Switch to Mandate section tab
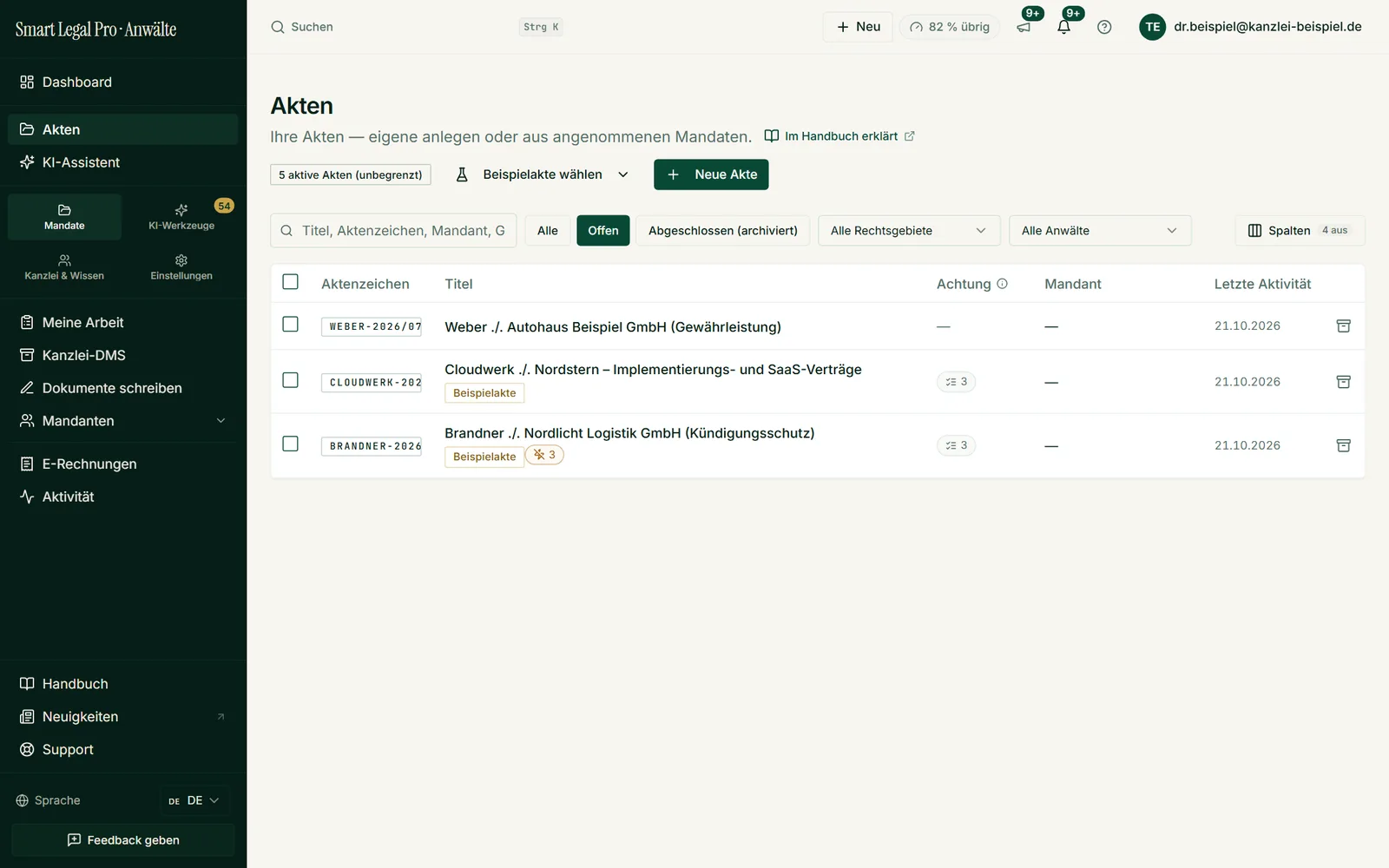The height and width of the screenshot is (868, 1389). tap(64, 217)
